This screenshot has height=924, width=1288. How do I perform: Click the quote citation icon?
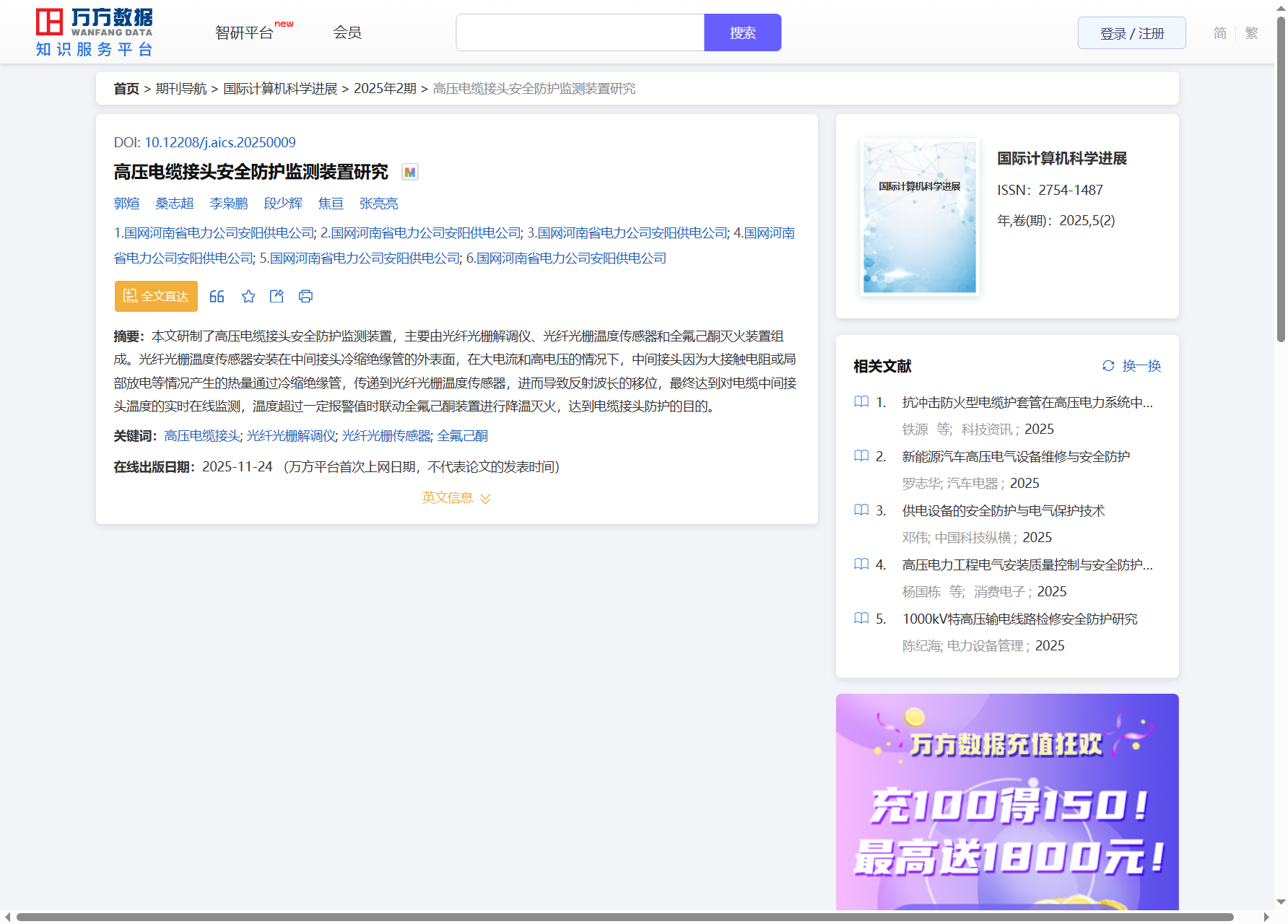217,297
